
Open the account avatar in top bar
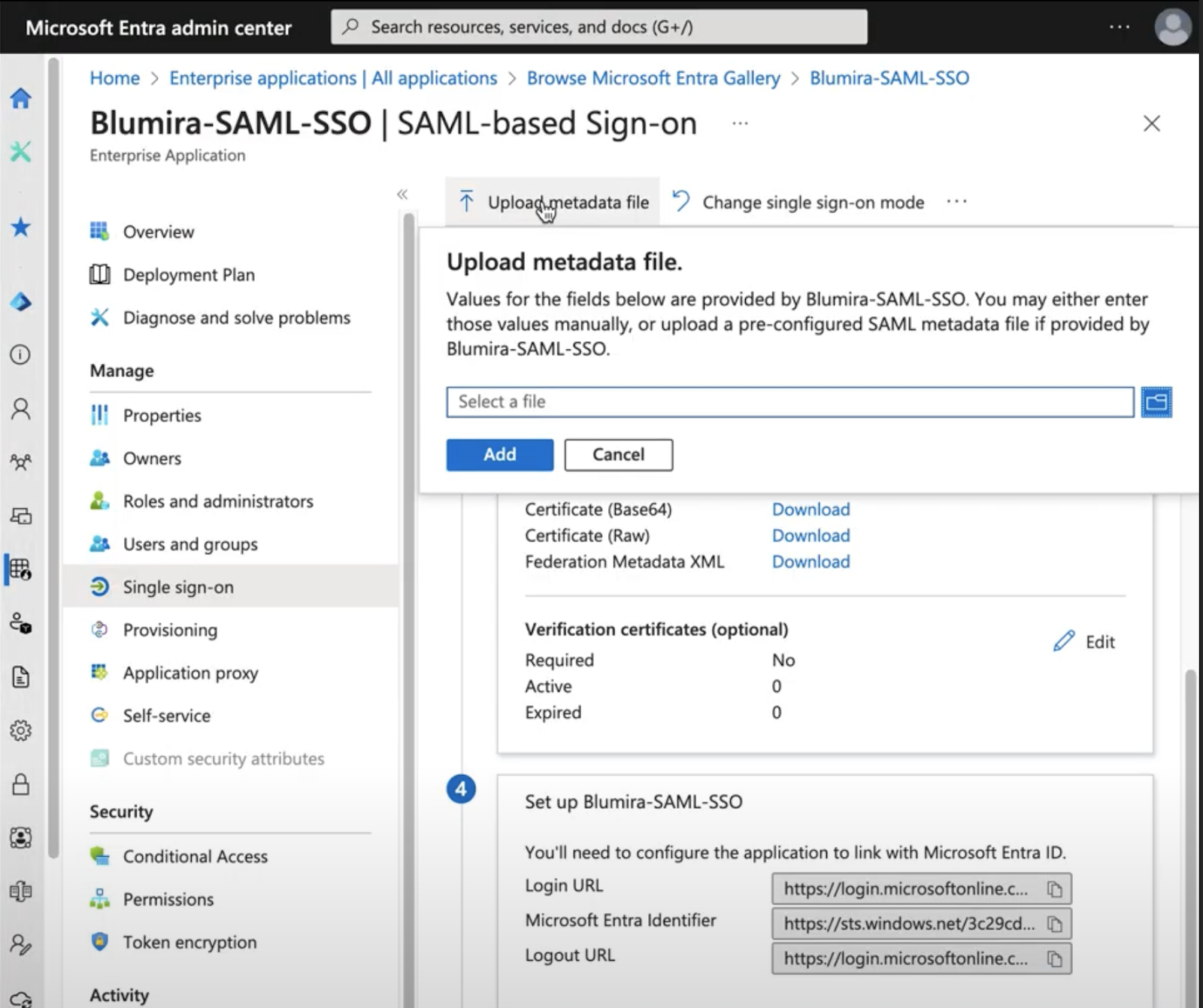1173,27
